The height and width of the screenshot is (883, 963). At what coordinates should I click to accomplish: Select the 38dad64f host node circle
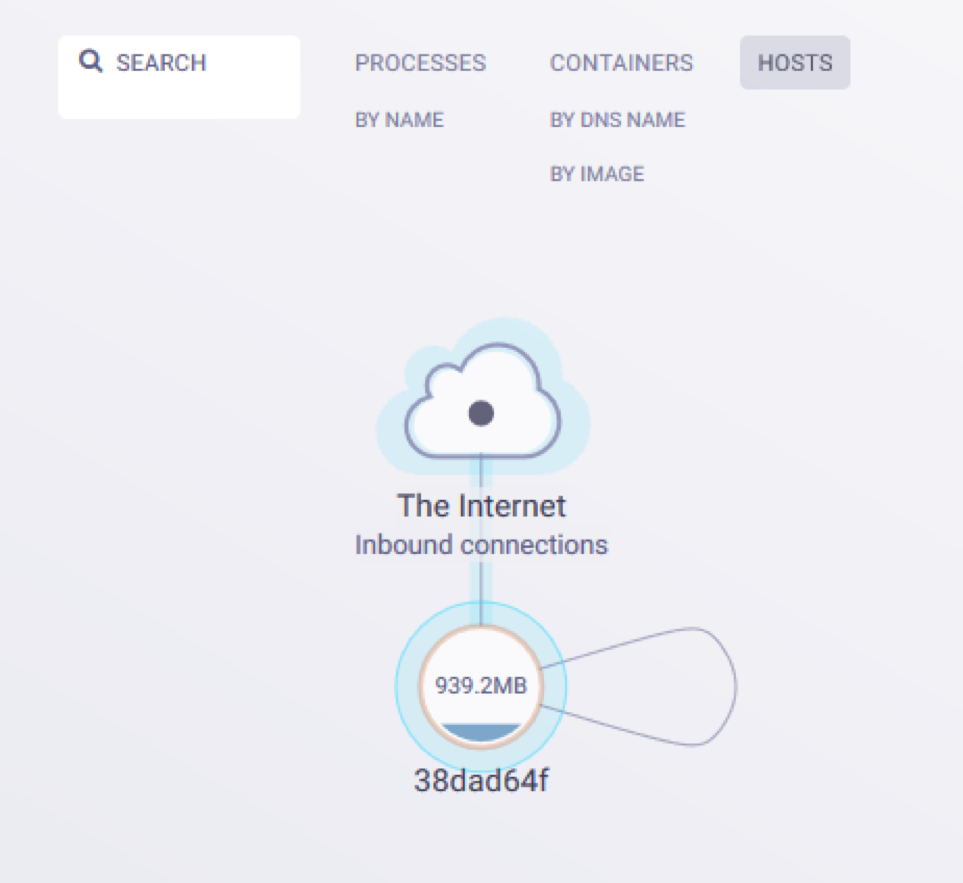pyautogui.click(x=482, y=687)
